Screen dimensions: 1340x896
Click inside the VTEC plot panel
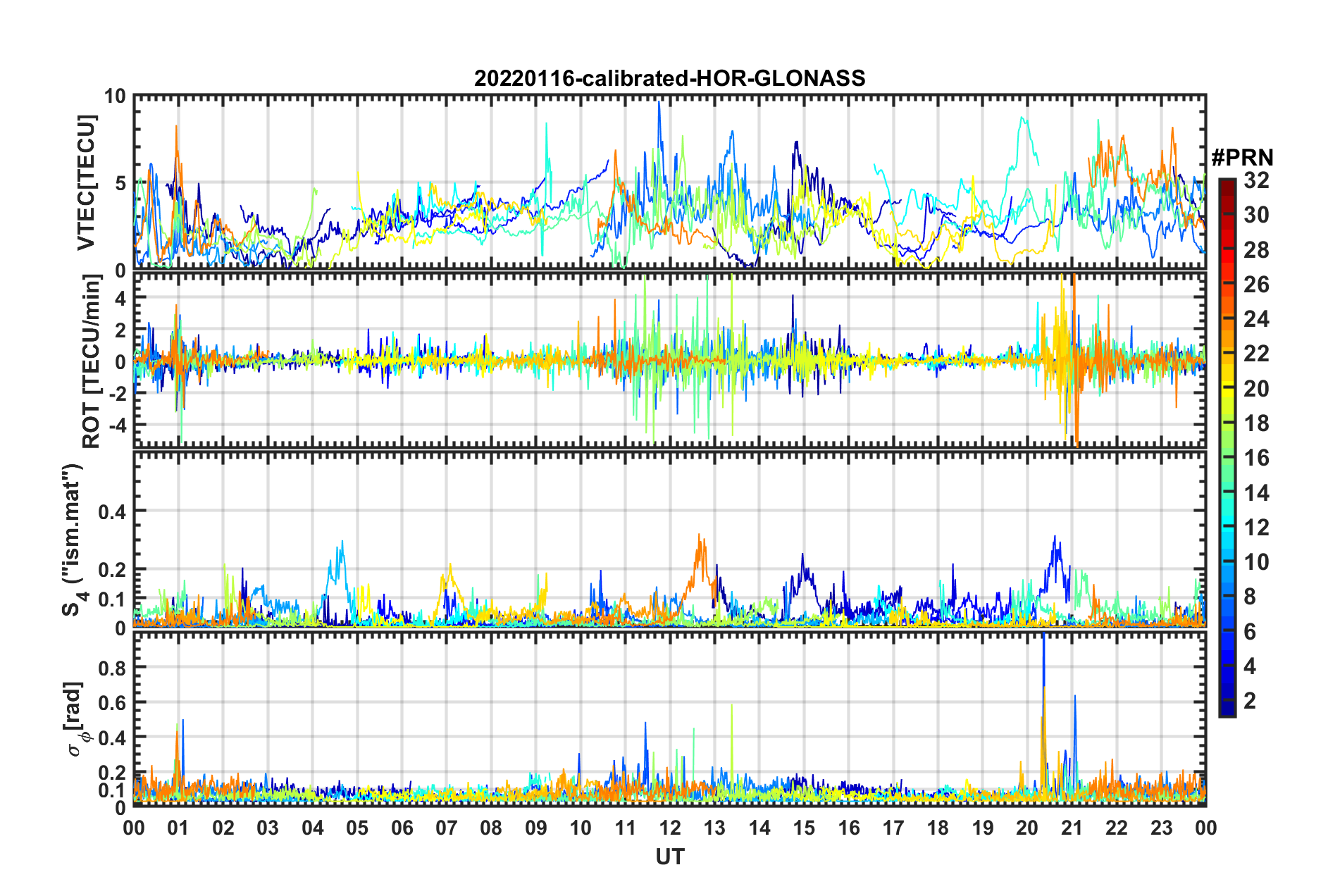click(669, 182)
